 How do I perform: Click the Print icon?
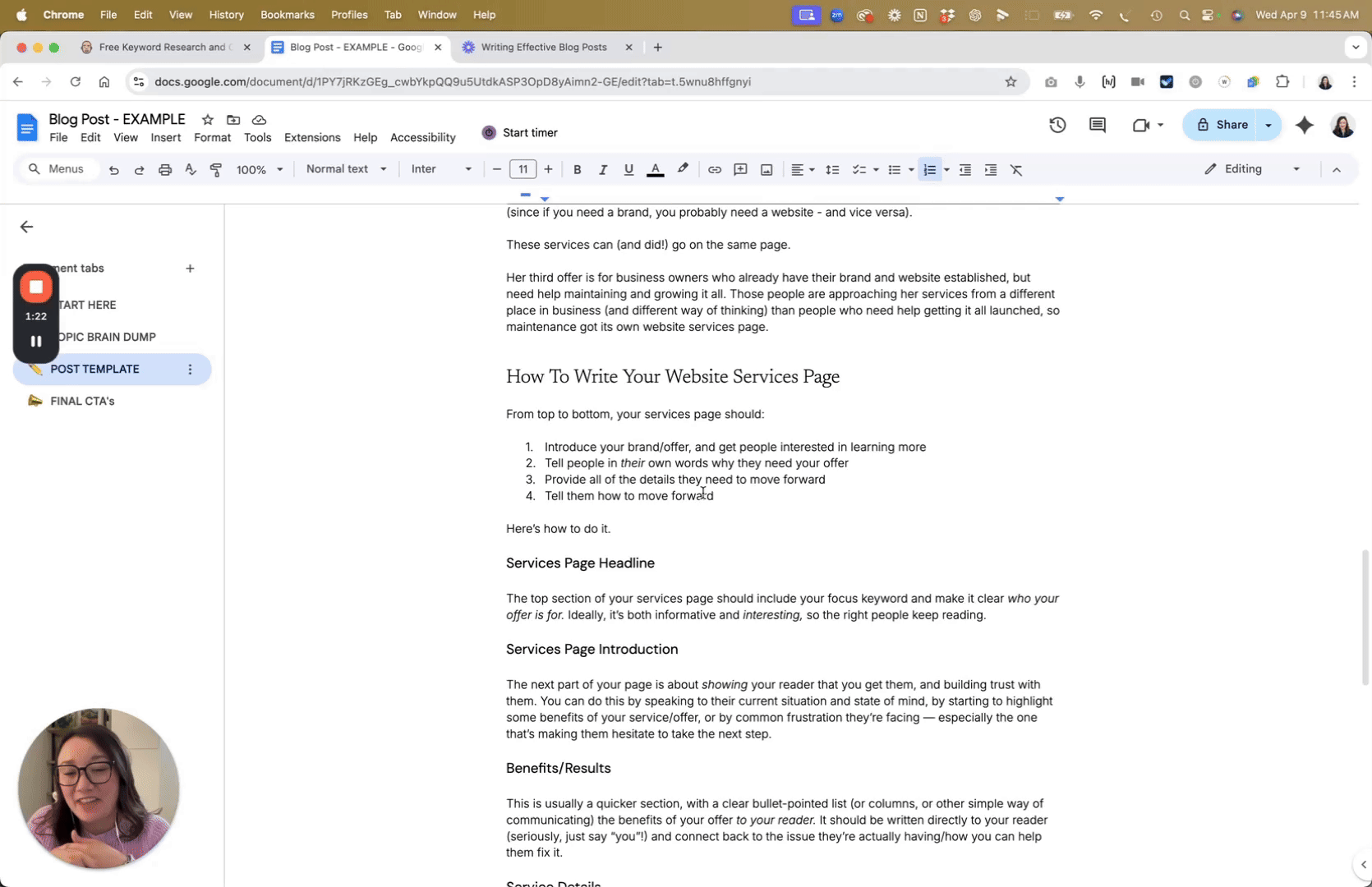165,170
